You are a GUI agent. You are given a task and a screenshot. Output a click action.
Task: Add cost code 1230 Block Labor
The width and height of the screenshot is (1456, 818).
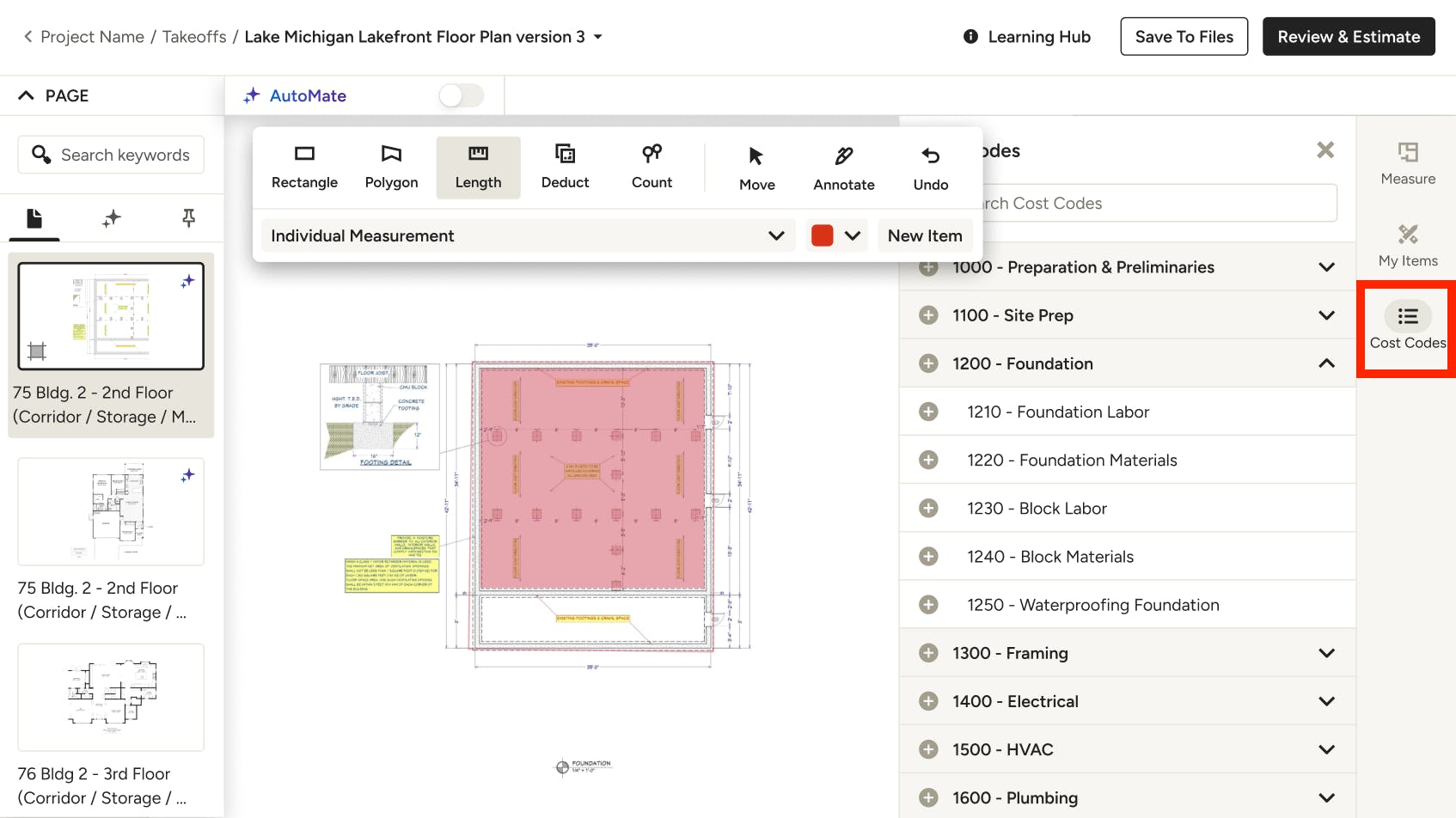tap(928, 508)
